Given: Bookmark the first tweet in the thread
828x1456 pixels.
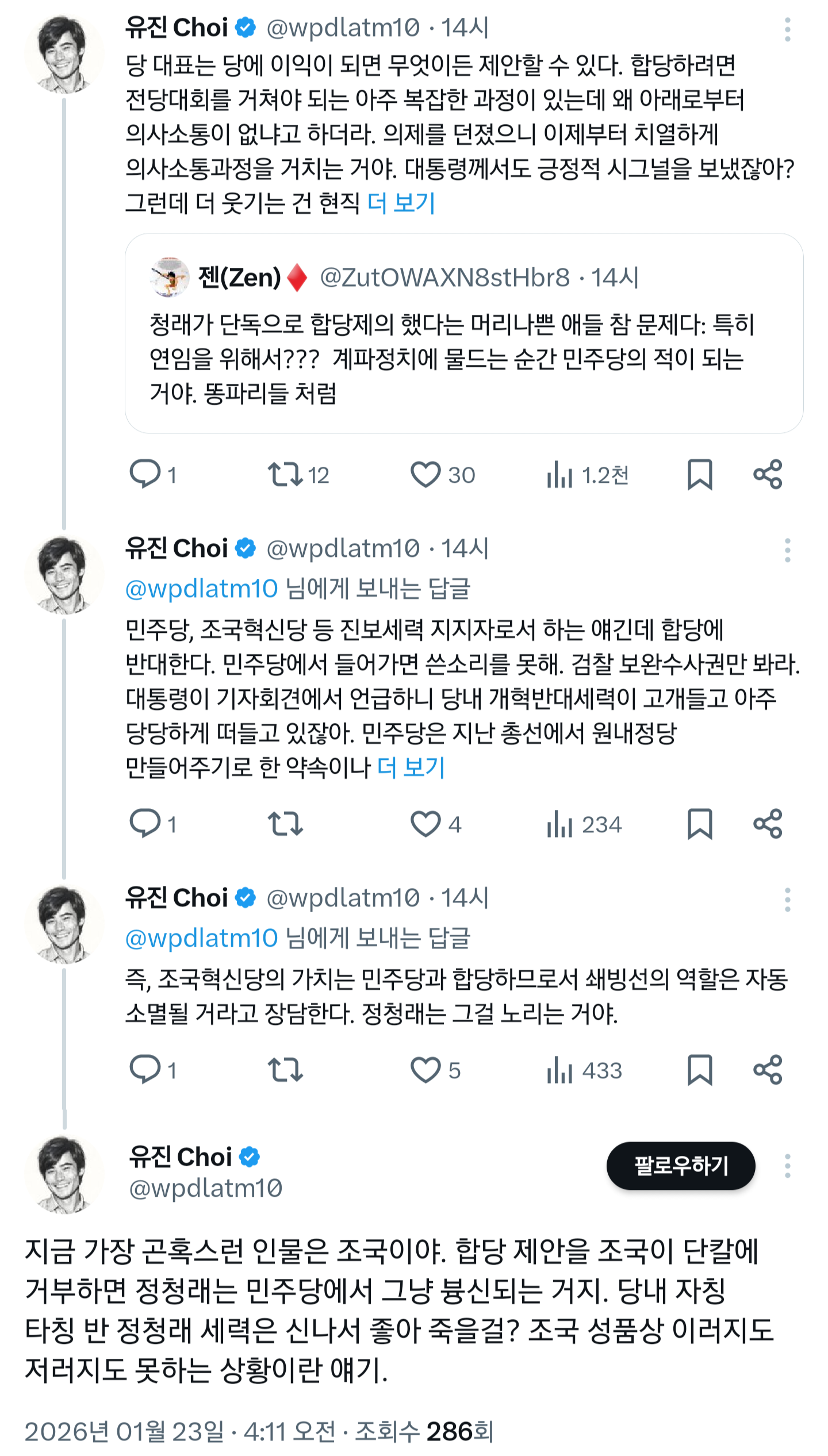Looking at the screenshot, I should coord(700,475).
